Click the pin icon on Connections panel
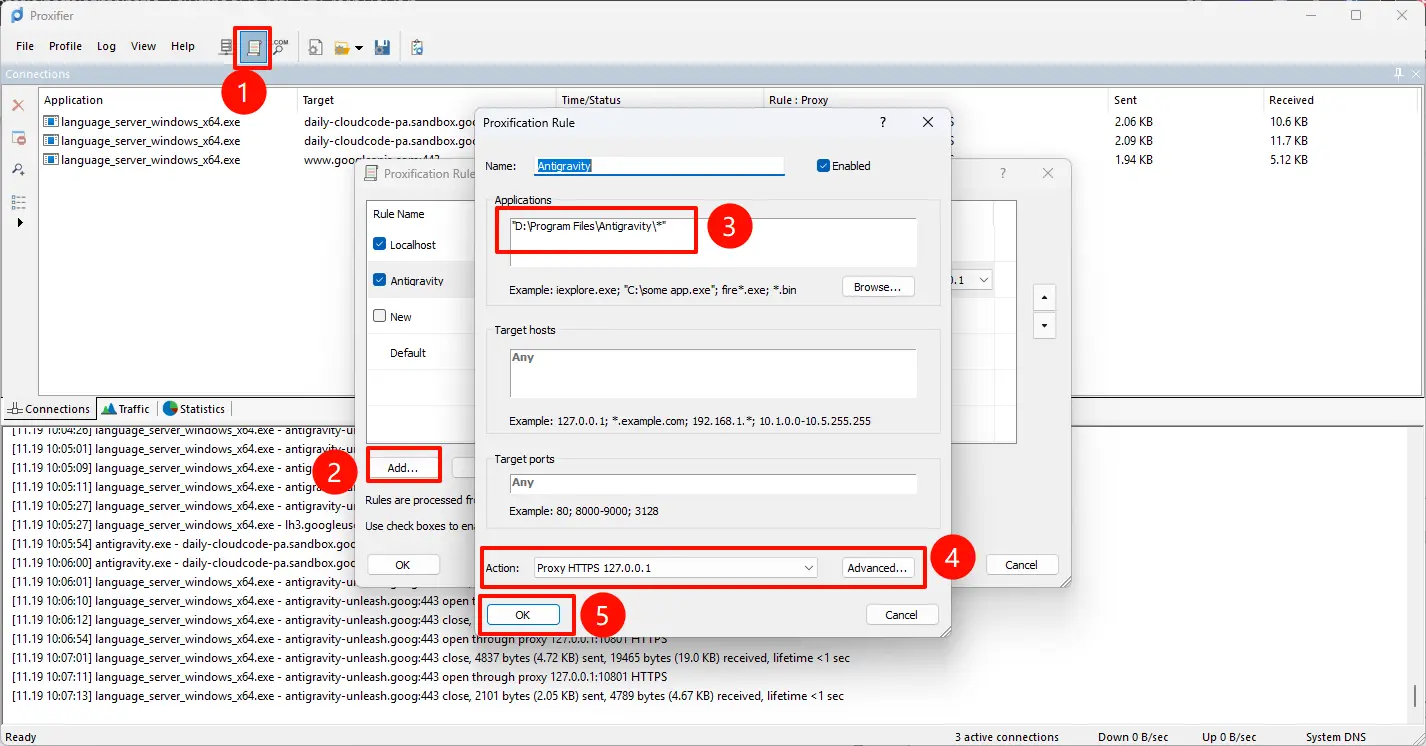The width and height of the screenshot is (1426, 746). click(x=1398, y=74)
